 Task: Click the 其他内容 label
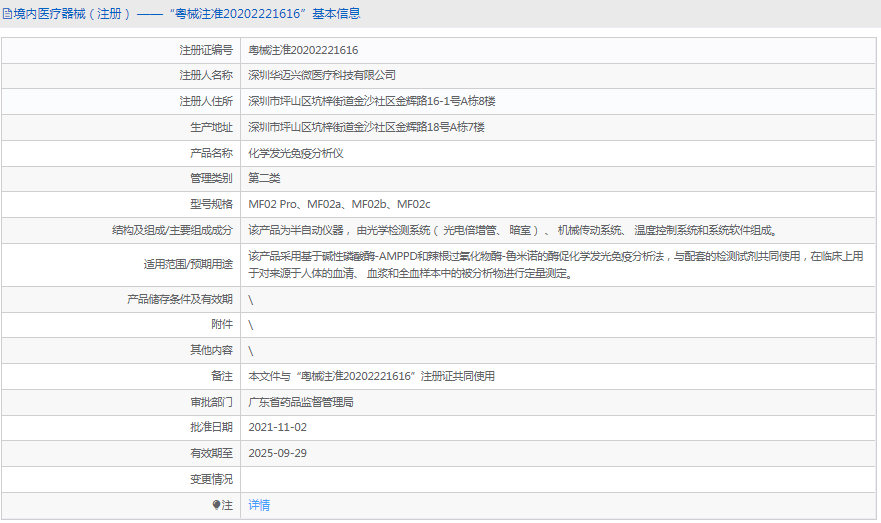[211, 350]
